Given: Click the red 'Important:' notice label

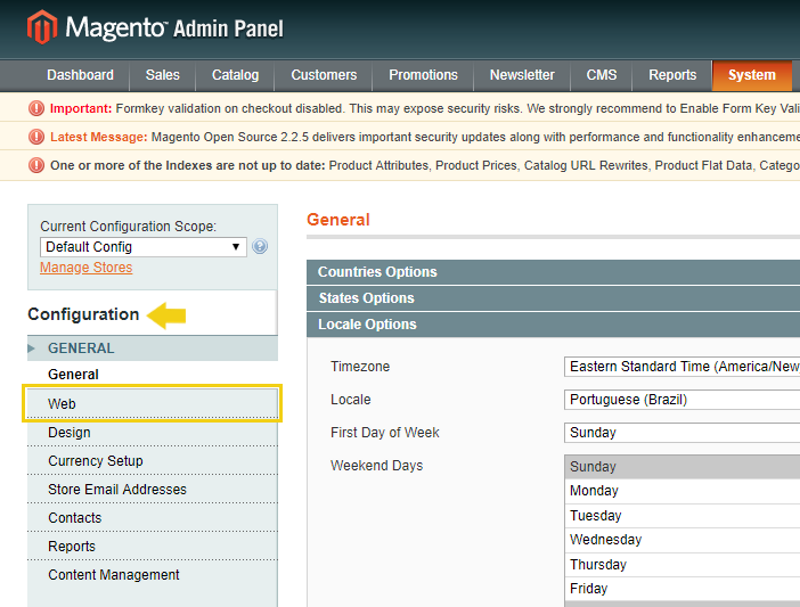Looking at the screenshot, I should (x=81, y=109).
